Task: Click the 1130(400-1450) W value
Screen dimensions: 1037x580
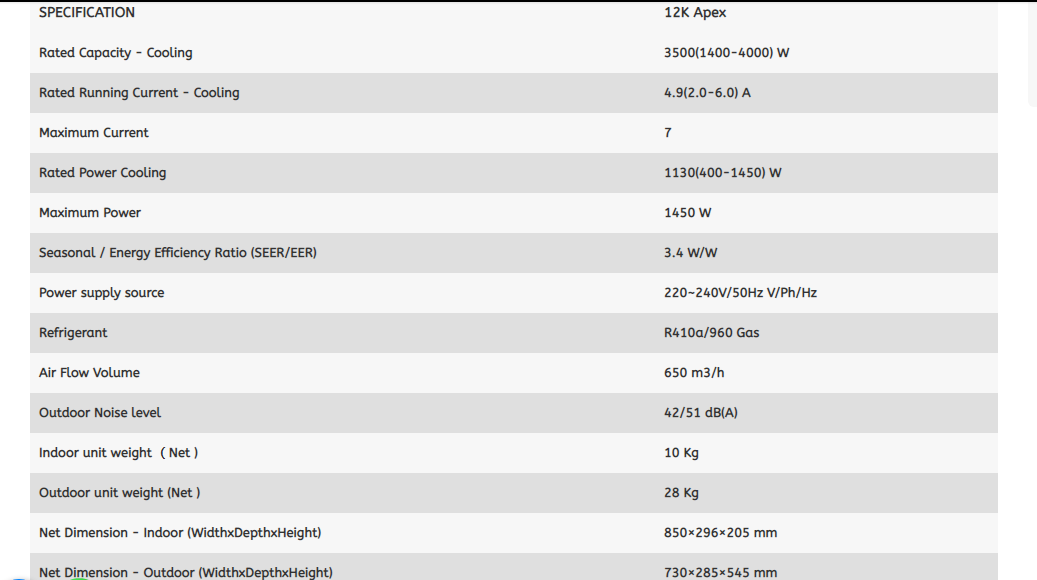Action: 722,173
